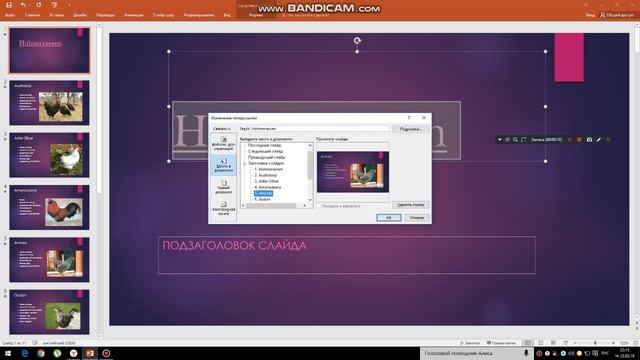Select slide 5 thumbnail with gray hen
This screenshot has width=640, height=360.
(49, 259)
